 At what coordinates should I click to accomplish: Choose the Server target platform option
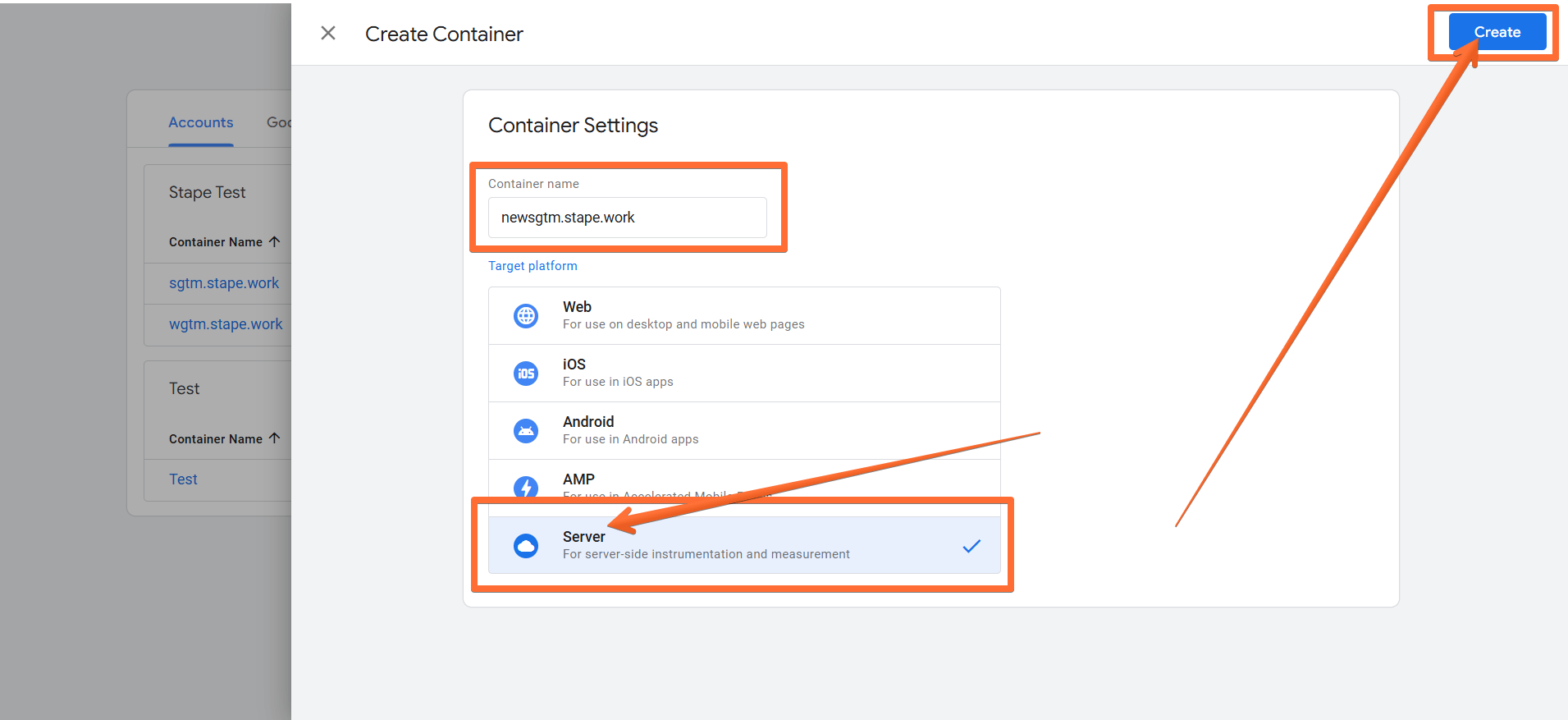[x=744, y=545]
